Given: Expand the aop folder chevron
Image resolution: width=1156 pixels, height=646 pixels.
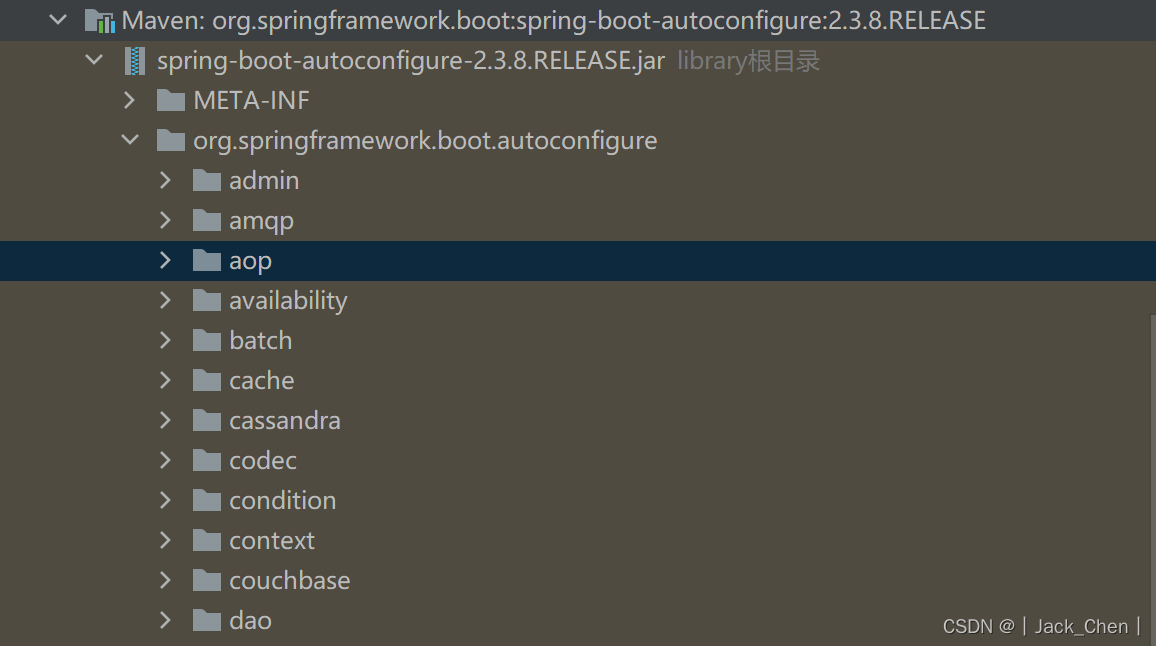Looking at the screenshot, I should tap(165, 260).
